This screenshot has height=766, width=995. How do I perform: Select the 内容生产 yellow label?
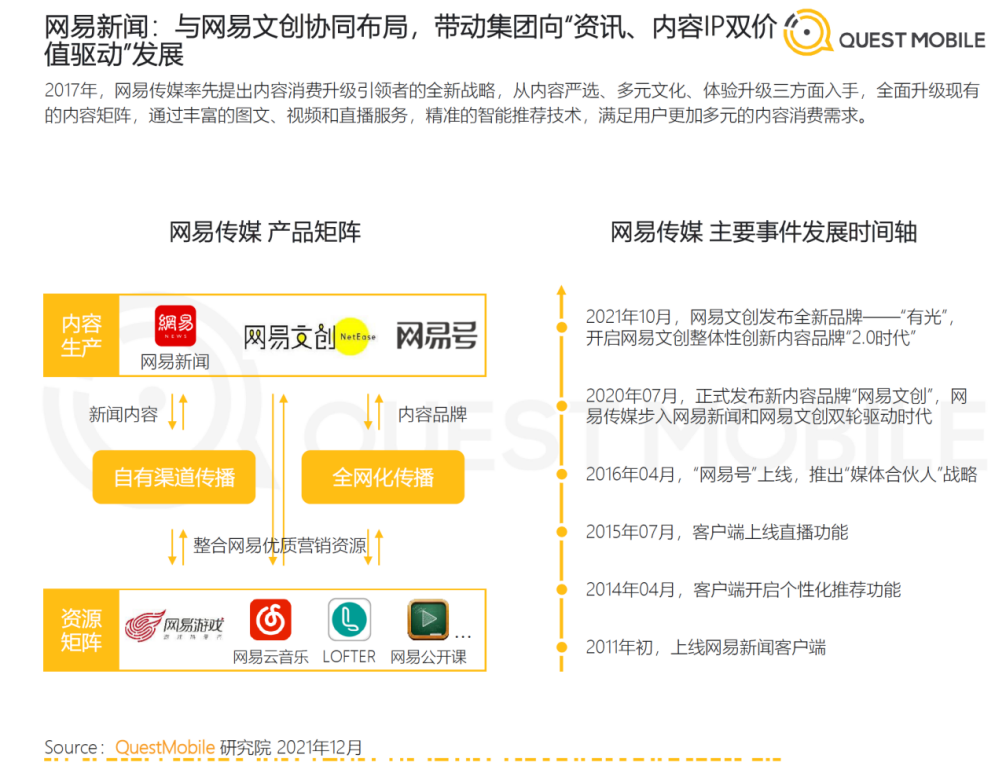coord(81,335)
